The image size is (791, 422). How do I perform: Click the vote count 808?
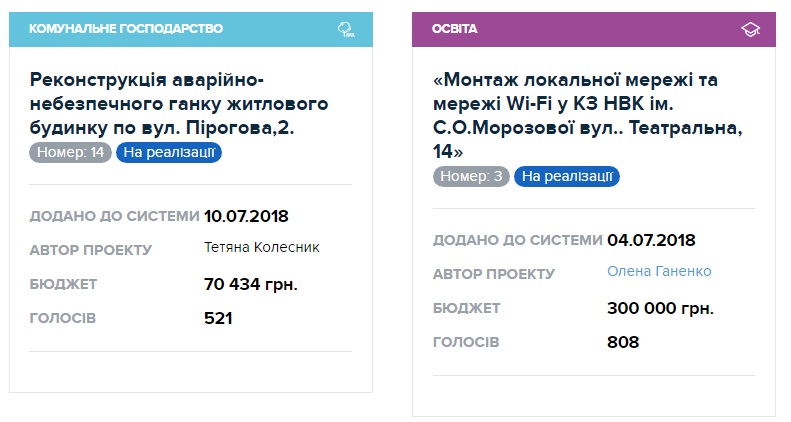623,342
